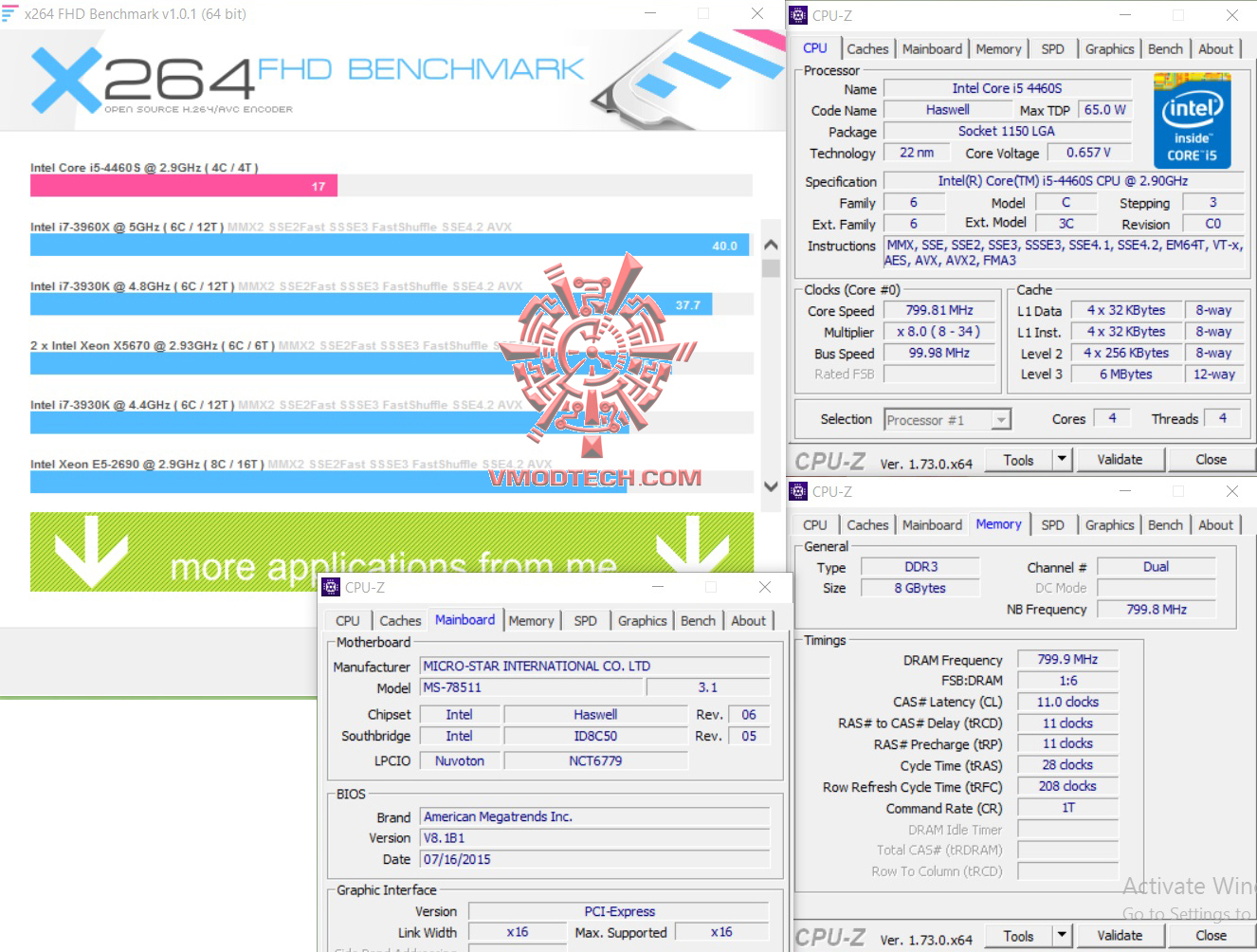Click the blue i7-3960X 40.0 result bar
This screenshot has width=1257, height=952.
390,245
